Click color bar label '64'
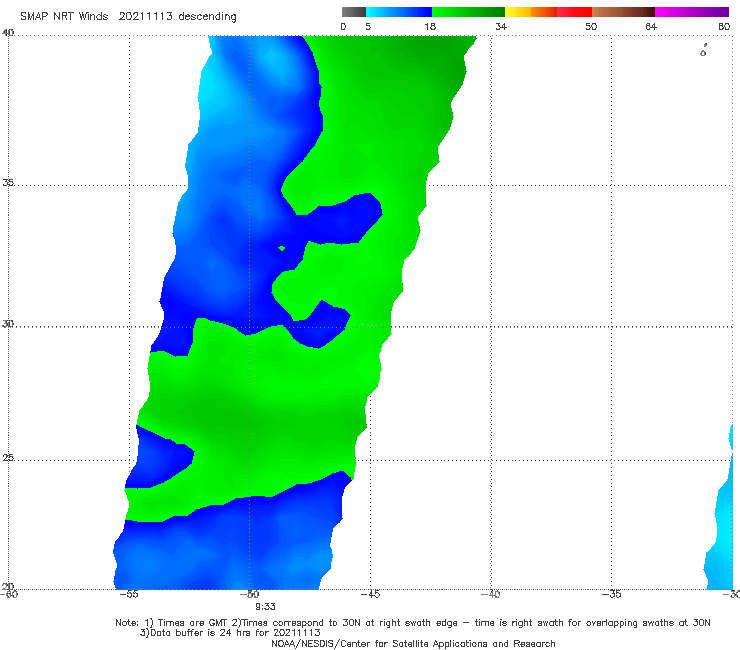 [x=651, y=27]
